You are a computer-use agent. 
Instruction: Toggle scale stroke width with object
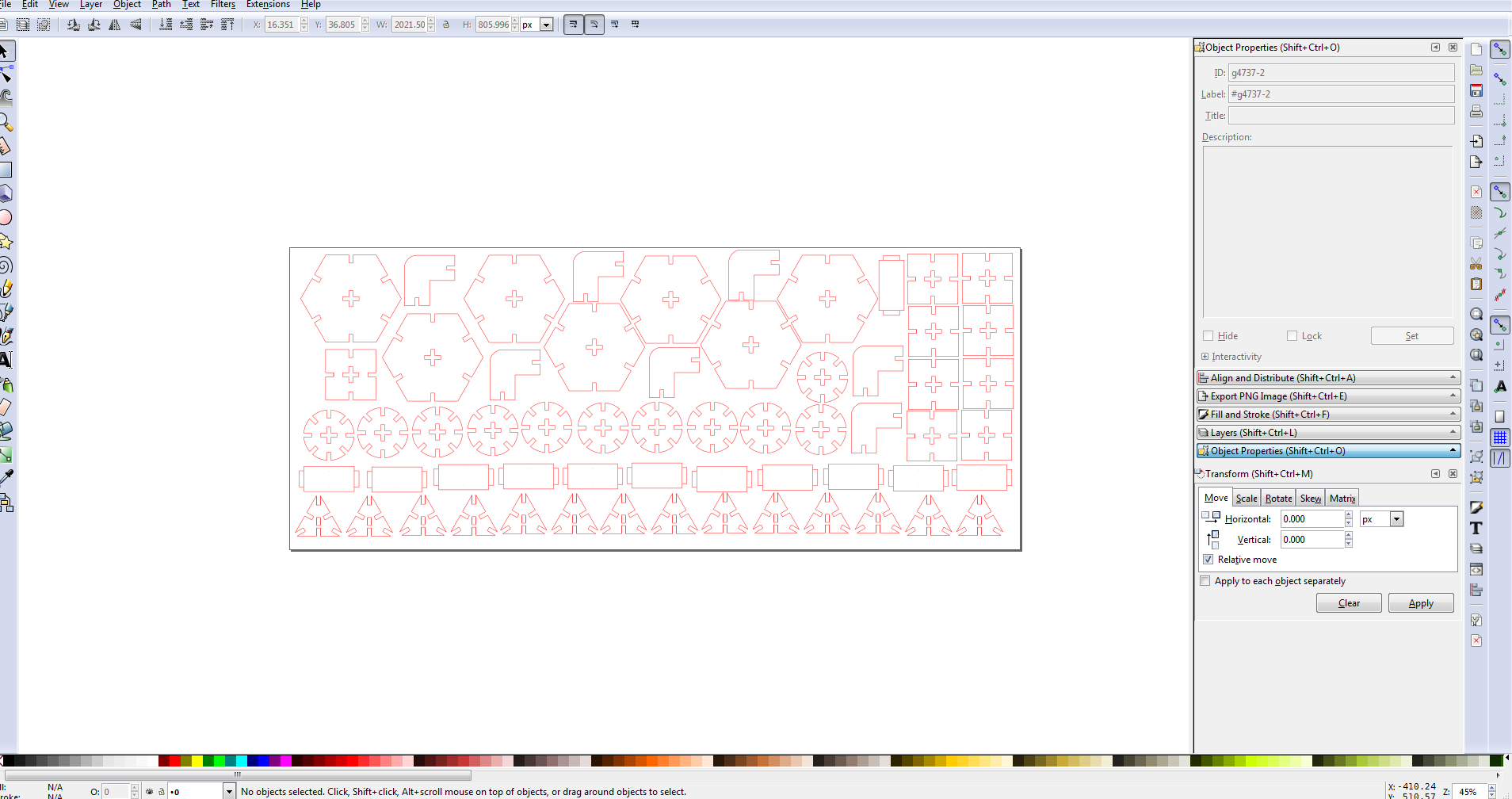[x=574, y=25]
